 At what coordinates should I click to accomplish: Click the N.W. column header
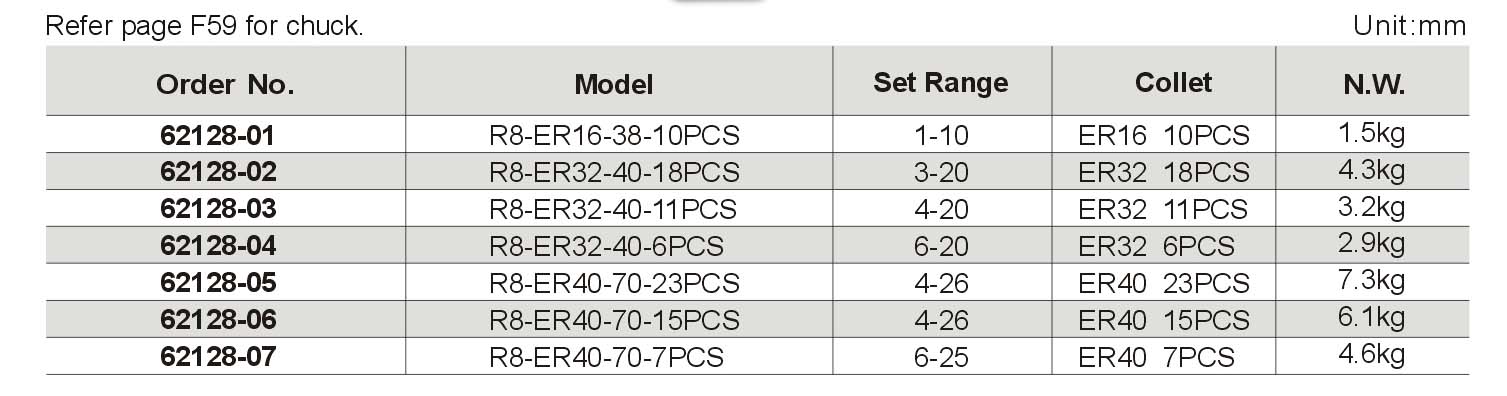[1373, 85]
